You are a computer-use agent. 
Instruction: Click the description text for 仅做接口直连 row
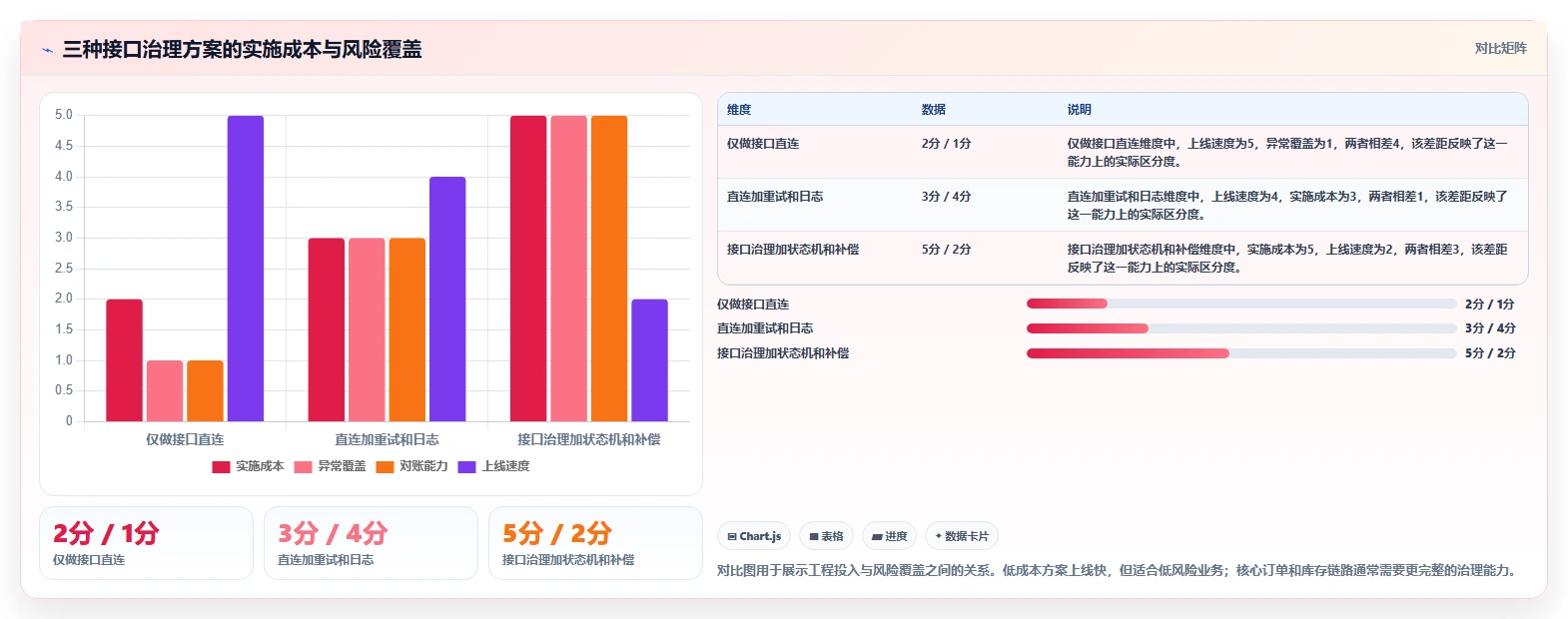click(1287, 153)
